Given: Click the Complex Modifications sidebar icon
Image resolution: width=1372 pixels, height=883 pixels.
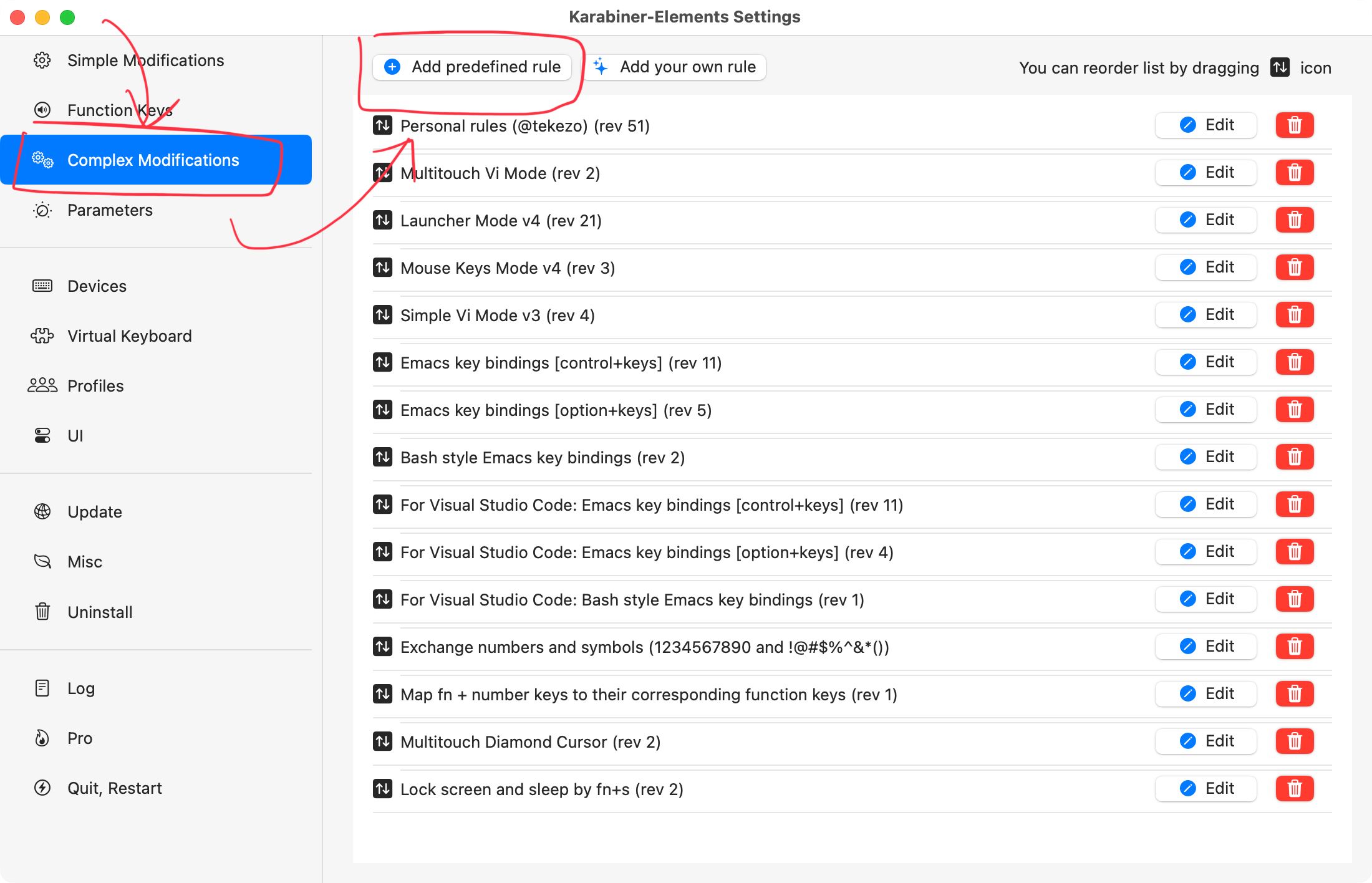Looking at the screenshot, I should click(x=42, y=160).
